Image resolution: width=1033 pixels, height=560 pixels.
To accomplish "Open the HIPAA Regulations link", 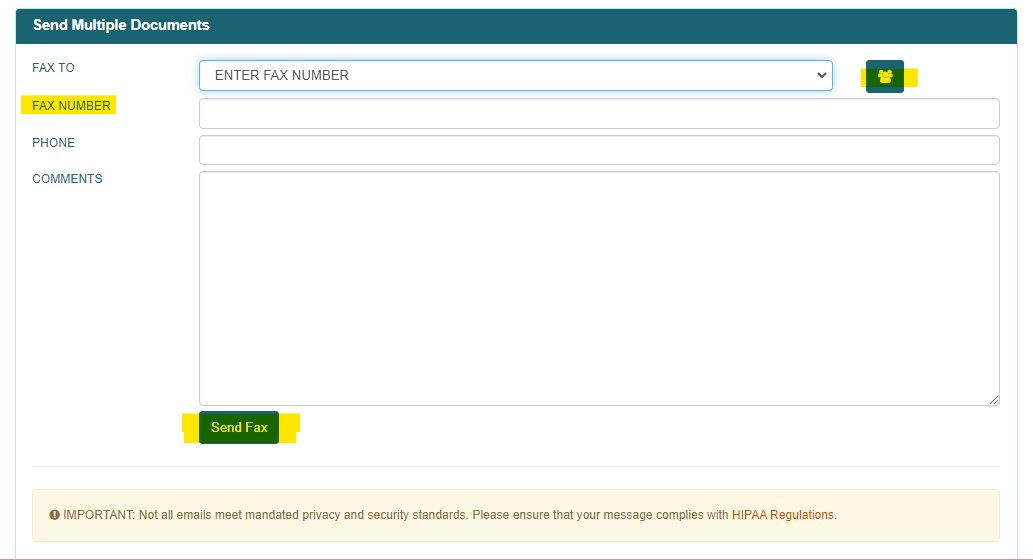I will pos(782,515).
